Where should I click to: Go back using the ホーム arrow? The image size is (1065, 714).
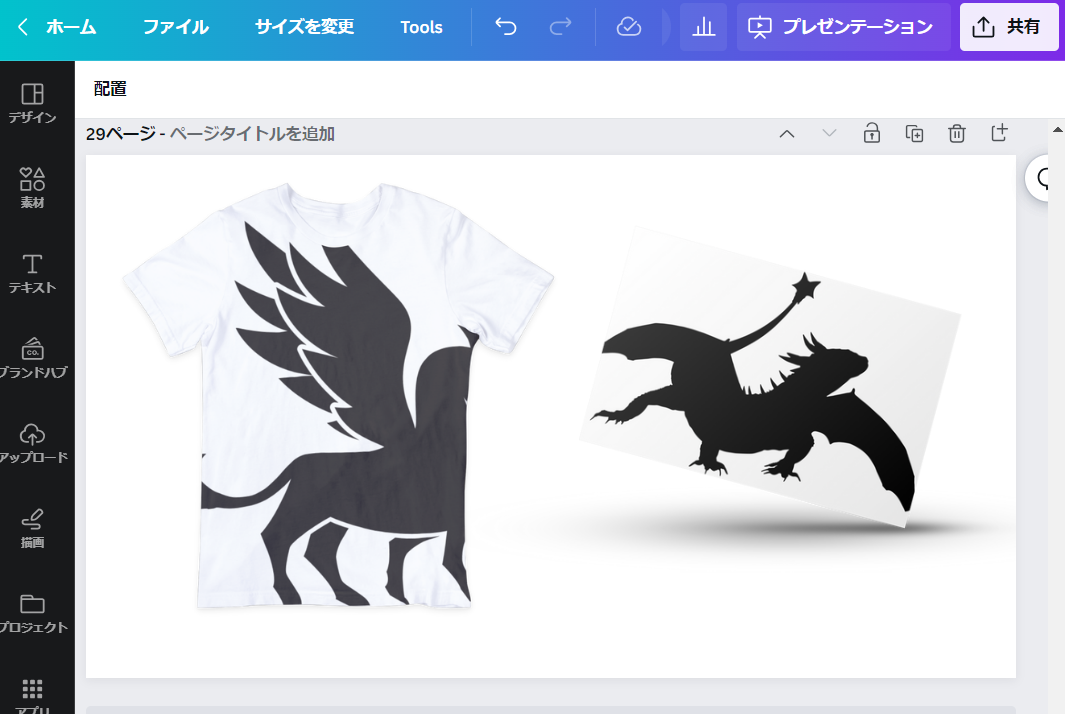tap(23, 27)
